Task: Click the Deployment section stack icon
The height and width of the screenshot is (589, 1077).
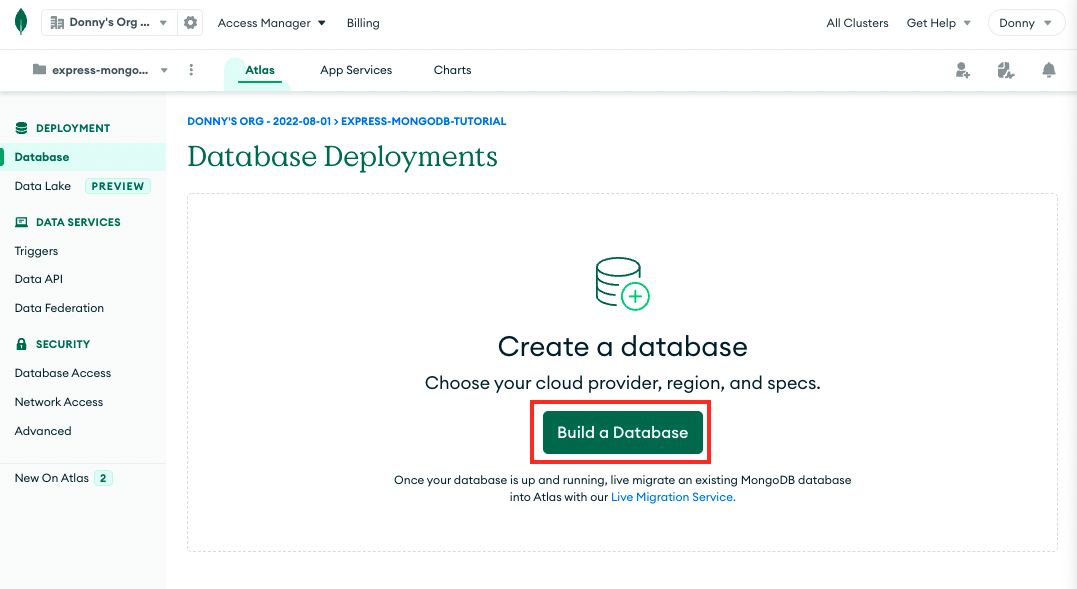Action: (x=21, y=128)
